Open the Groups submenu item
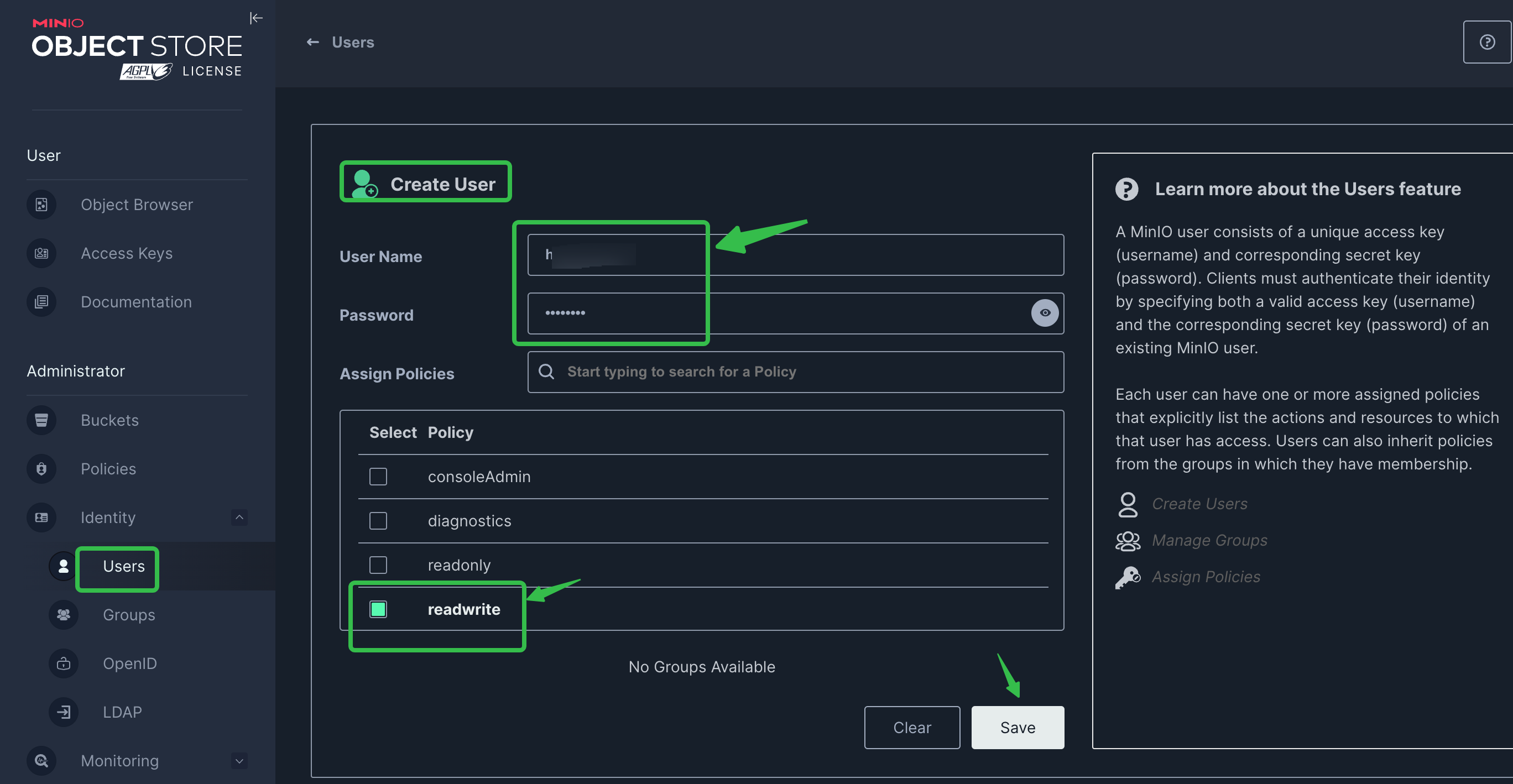 pyautogui.click(x=129, y=615)
